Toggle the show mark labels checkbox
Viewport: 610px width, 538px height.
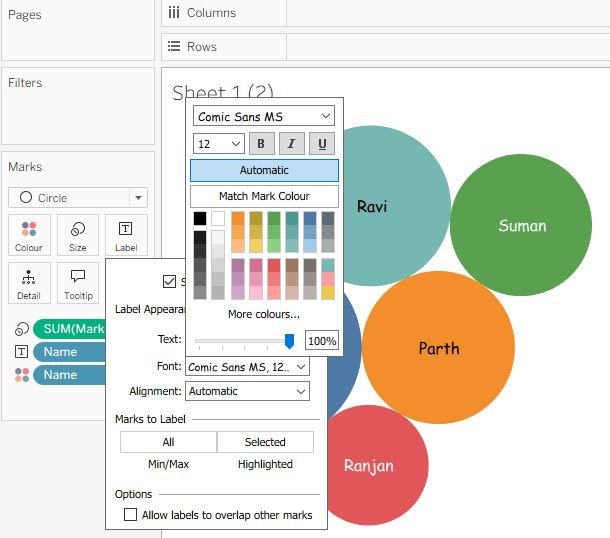tap(169, 281)
